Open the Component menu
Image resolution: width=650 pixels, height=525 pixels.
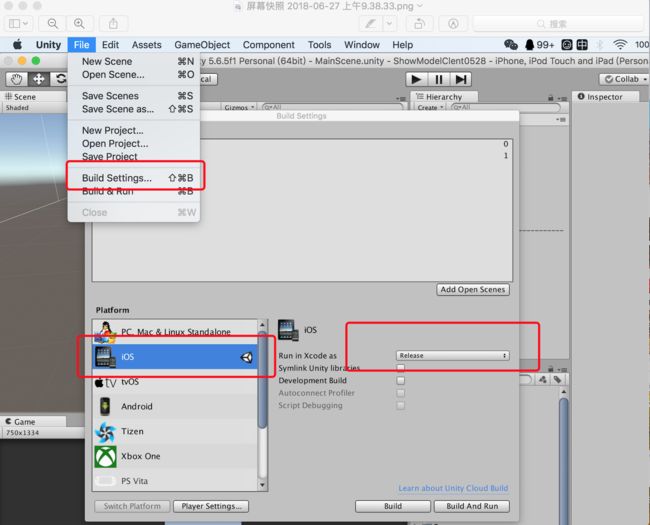[x=269, y=44]
